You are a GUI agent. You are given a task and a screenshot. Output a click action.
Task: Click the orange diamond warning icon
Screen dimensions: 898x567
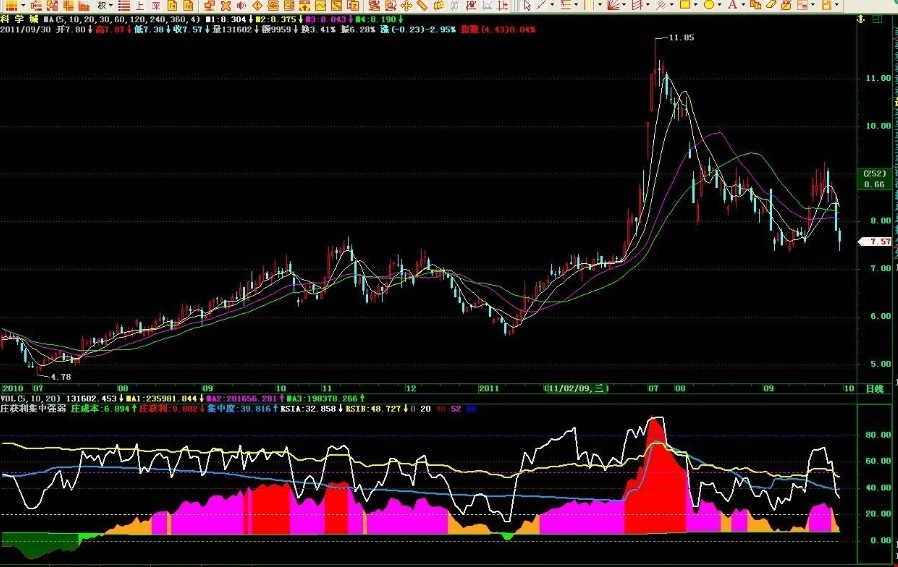click(x=257, y=6)
